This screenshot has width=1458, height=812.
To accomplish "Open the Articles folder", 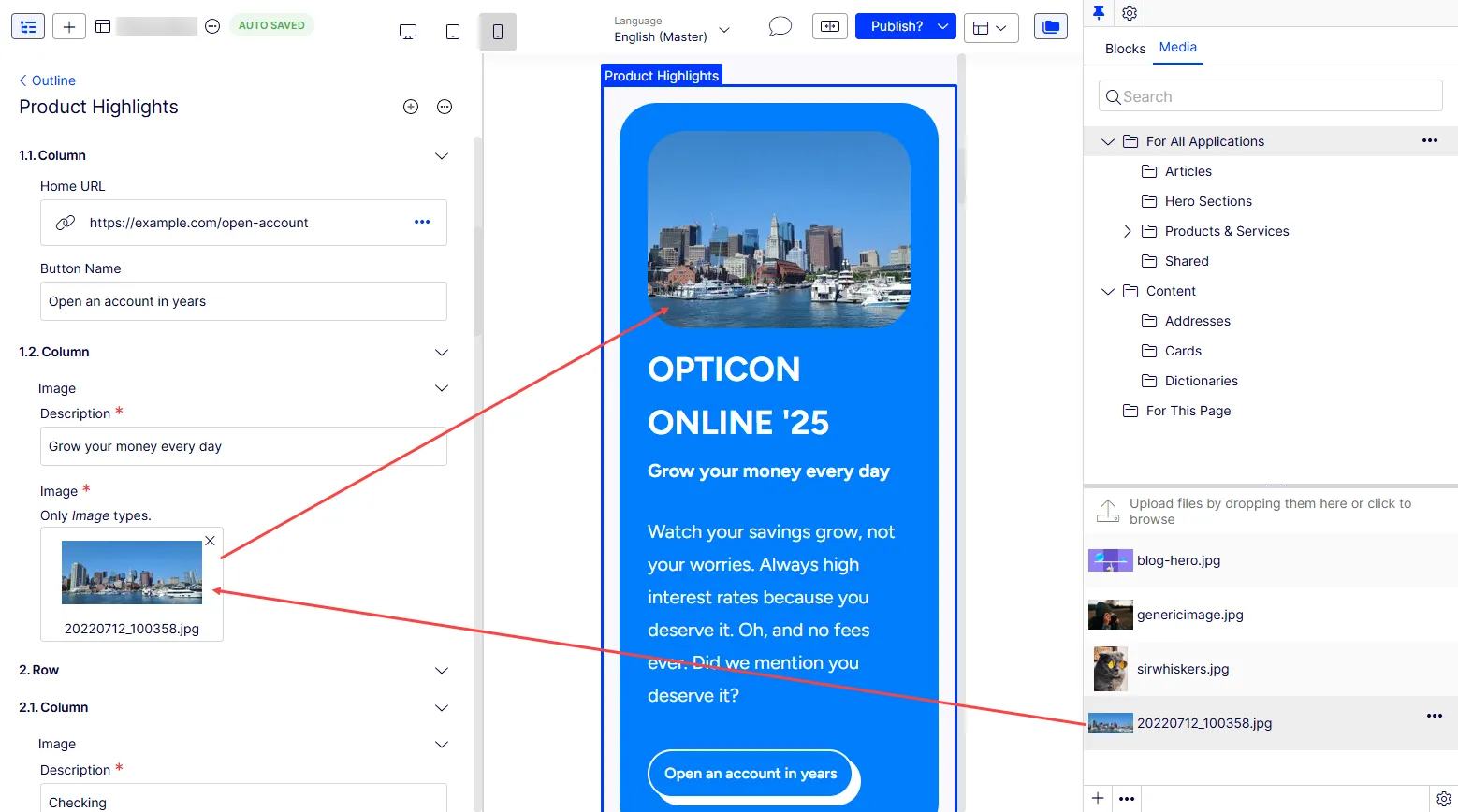I will (x=1188, y=171).
